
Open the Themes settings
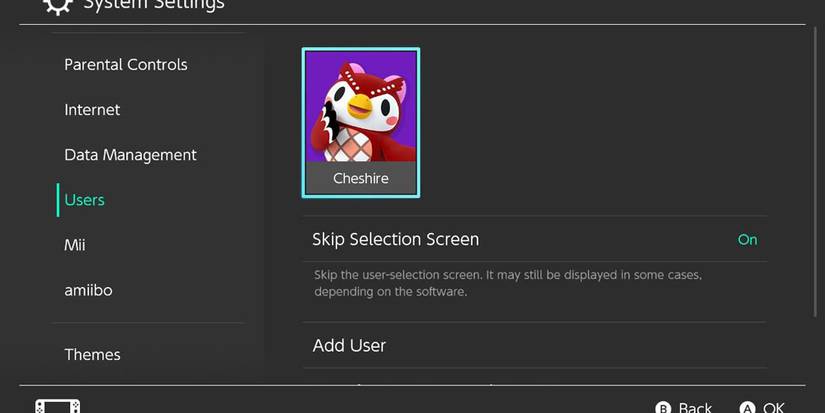click(x=92, y=355)
